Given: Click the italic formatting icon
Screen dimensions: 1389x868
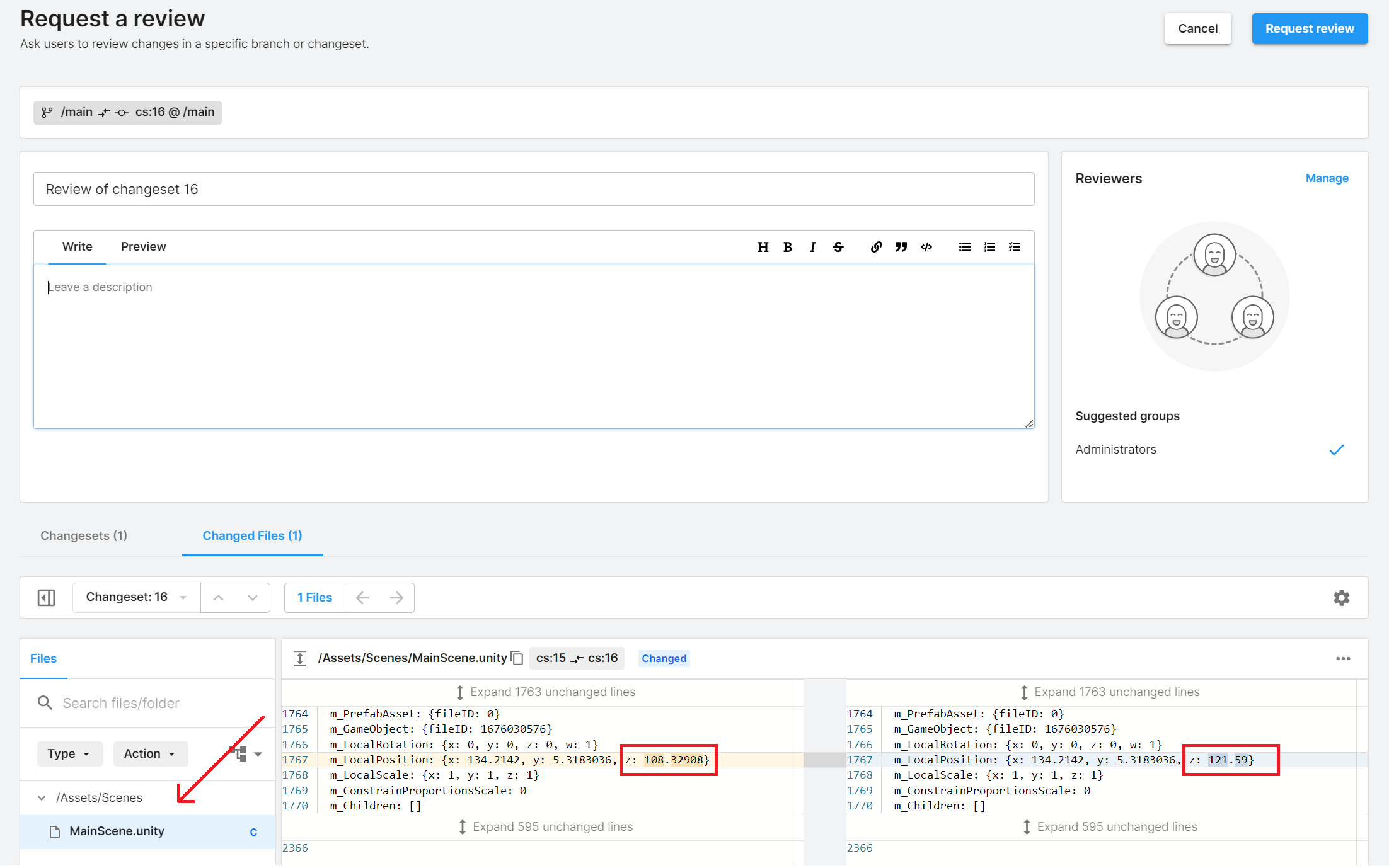Looking at the screenshot, I should 812,247.
